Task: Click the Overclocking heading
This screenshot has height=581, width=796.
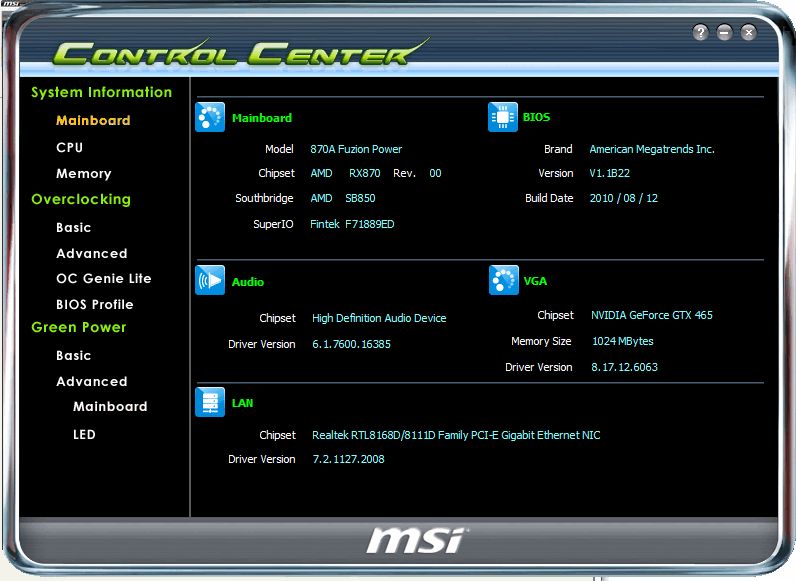Action: coord(81,200)
